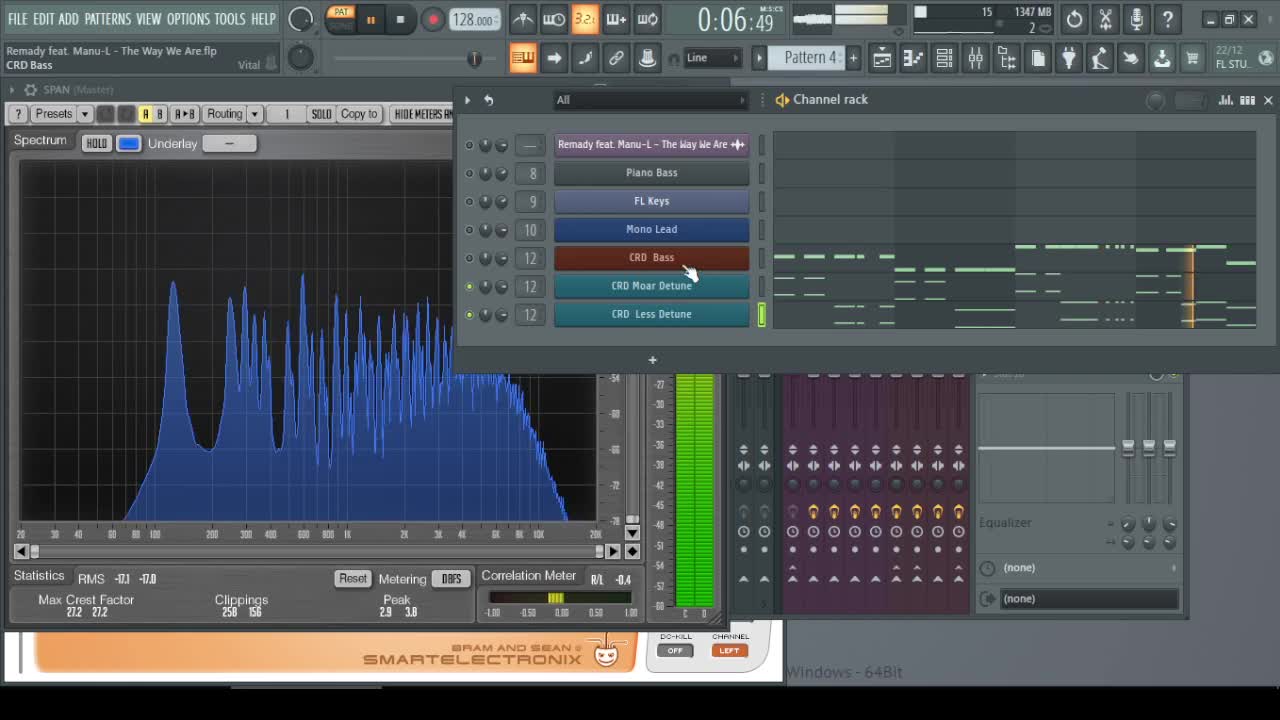The image size is (1280, 720).
Task: Add new pattern with plus button
Action: [x=853, y=58]
